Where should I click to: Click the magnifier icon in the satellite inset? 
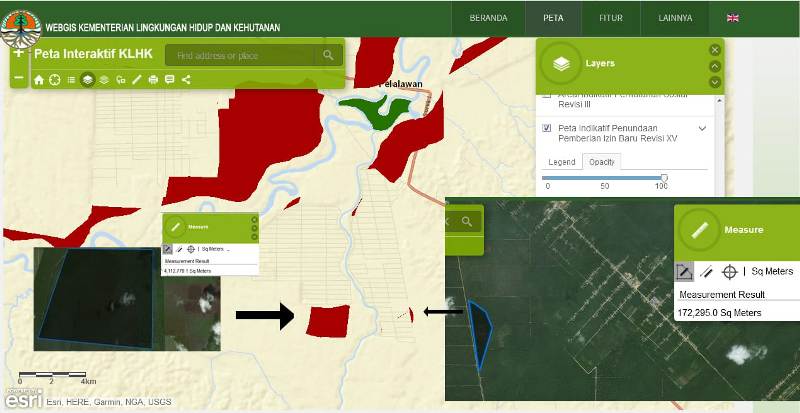(x=467, y=222)
